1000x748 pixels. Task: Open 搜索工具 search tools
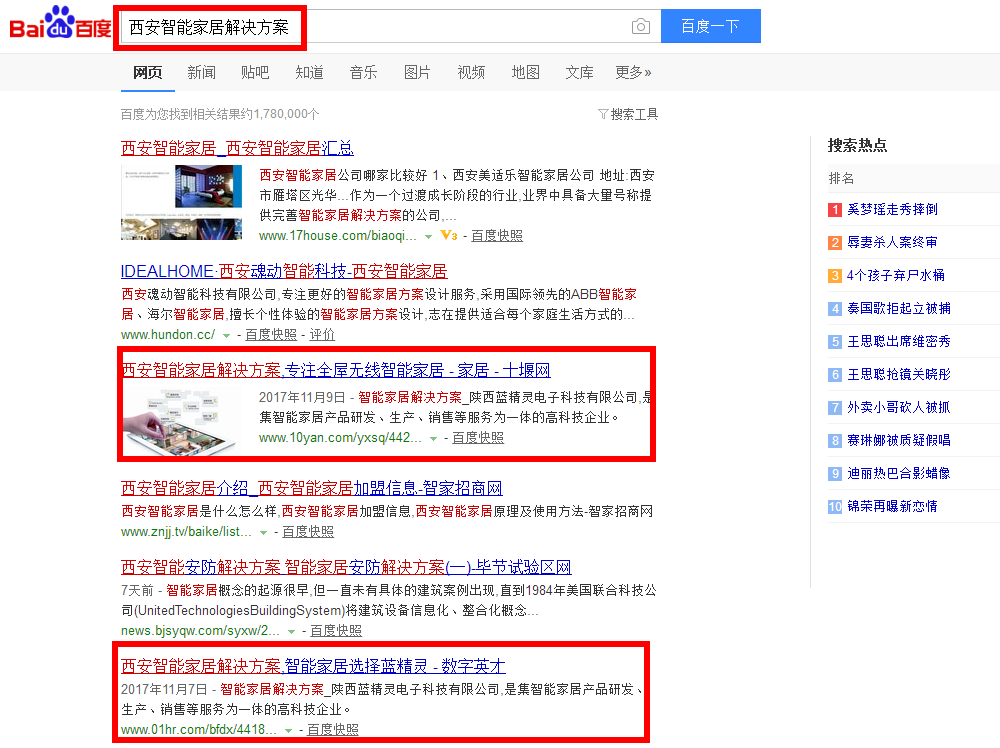[628, 115]
